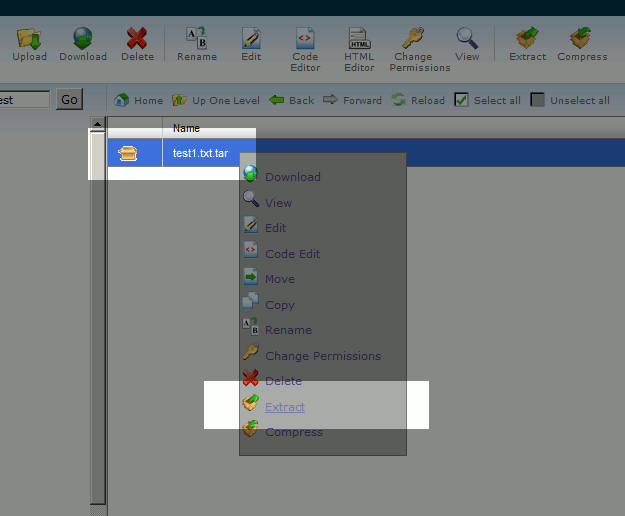Click the Change Permissions key icon in toolbar

pos(413,38)
